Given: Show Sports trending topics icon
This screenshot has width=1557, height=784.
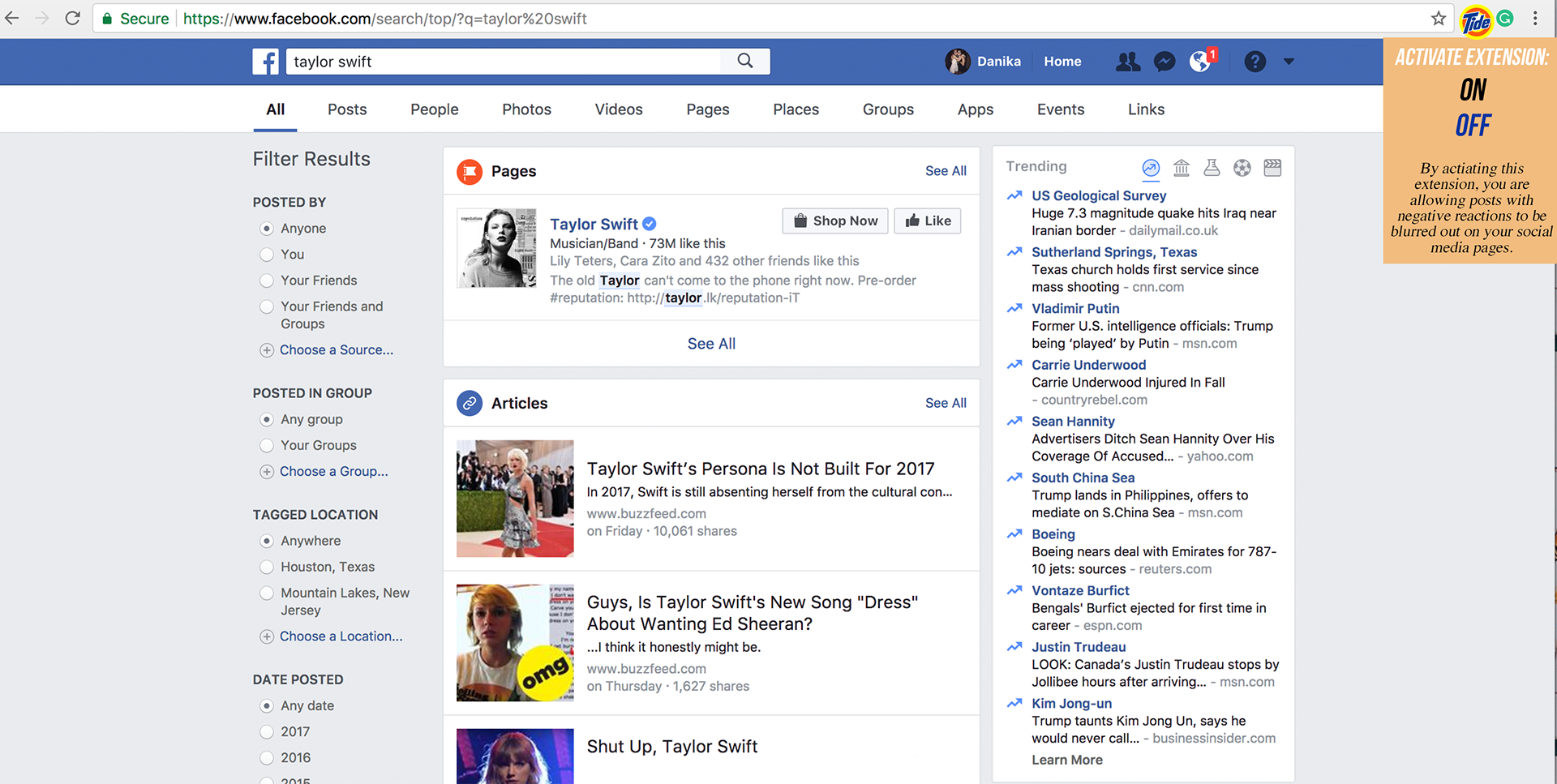Looking at the screenshot, I should coord(1242,168).
